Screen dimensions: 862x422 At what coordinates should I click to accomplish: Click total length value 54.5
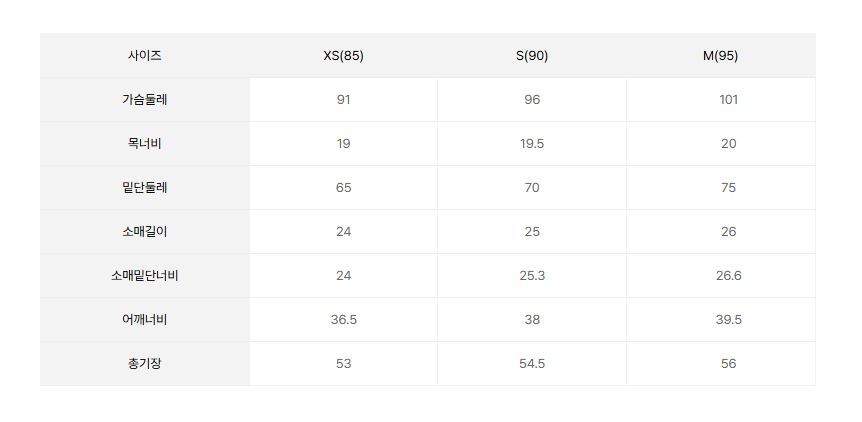[532, 364]
